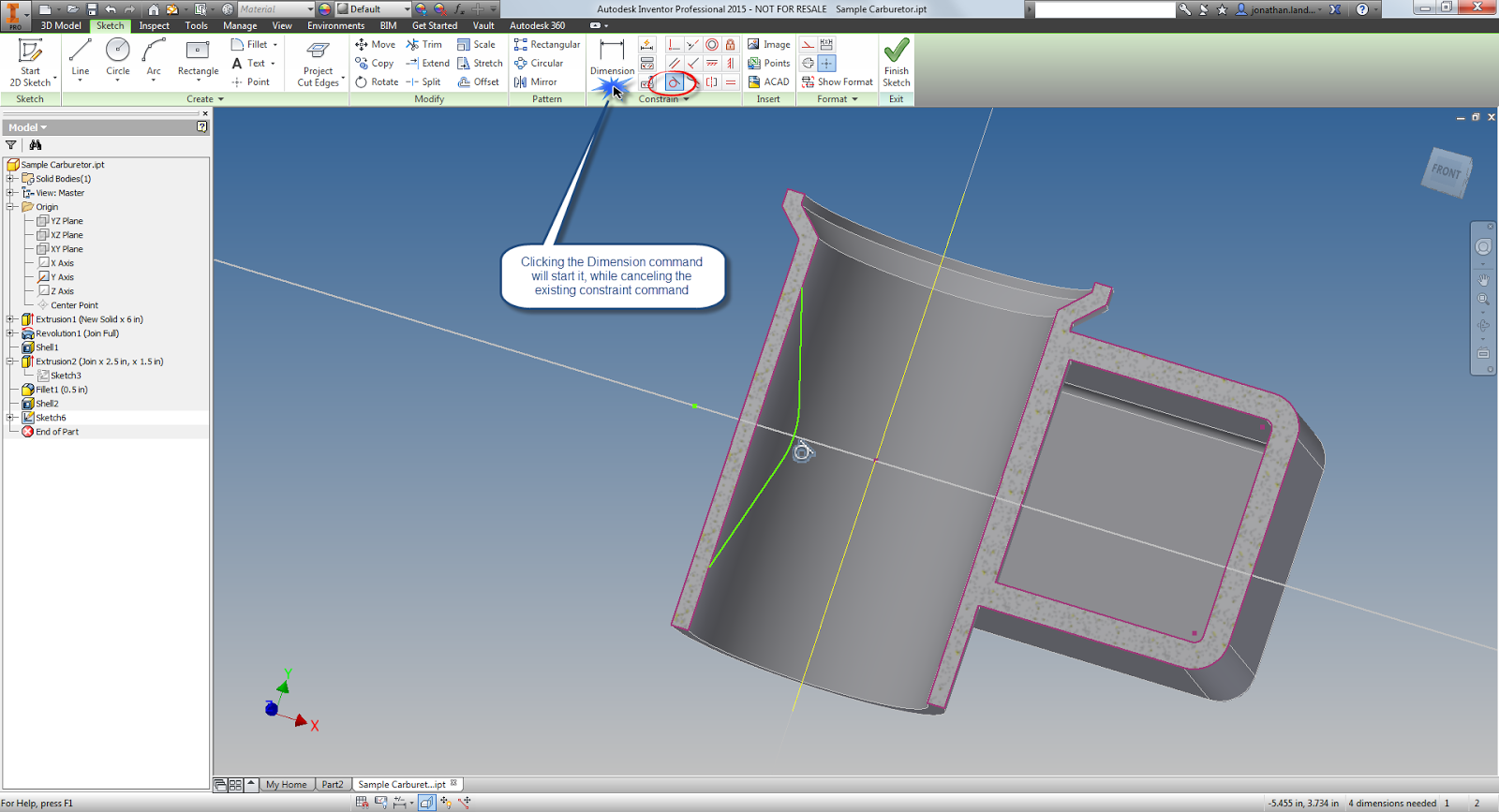Toggle the Center Point format
The image size is (1499, 812).
pos(826,63)
